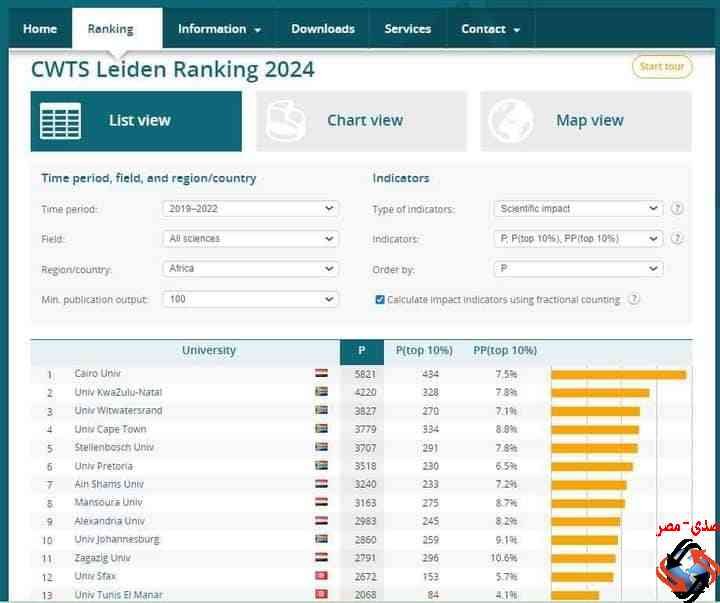This screenshot has height=603, width=720.
Task: Open Univ KwaZulu-Natal entry
Action: point(118,392)
